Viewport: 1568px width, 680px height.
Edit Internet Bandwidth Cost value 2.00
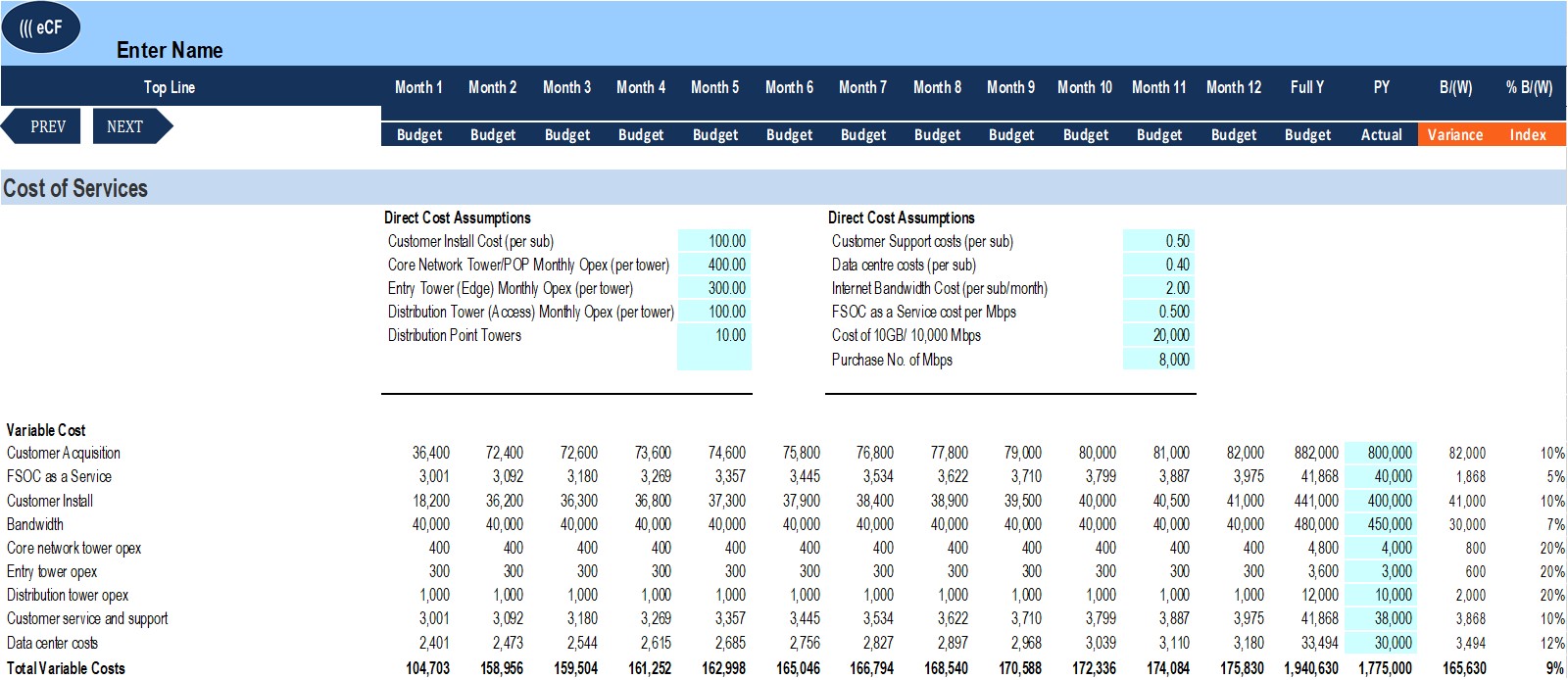click(x=1158, y=288)
